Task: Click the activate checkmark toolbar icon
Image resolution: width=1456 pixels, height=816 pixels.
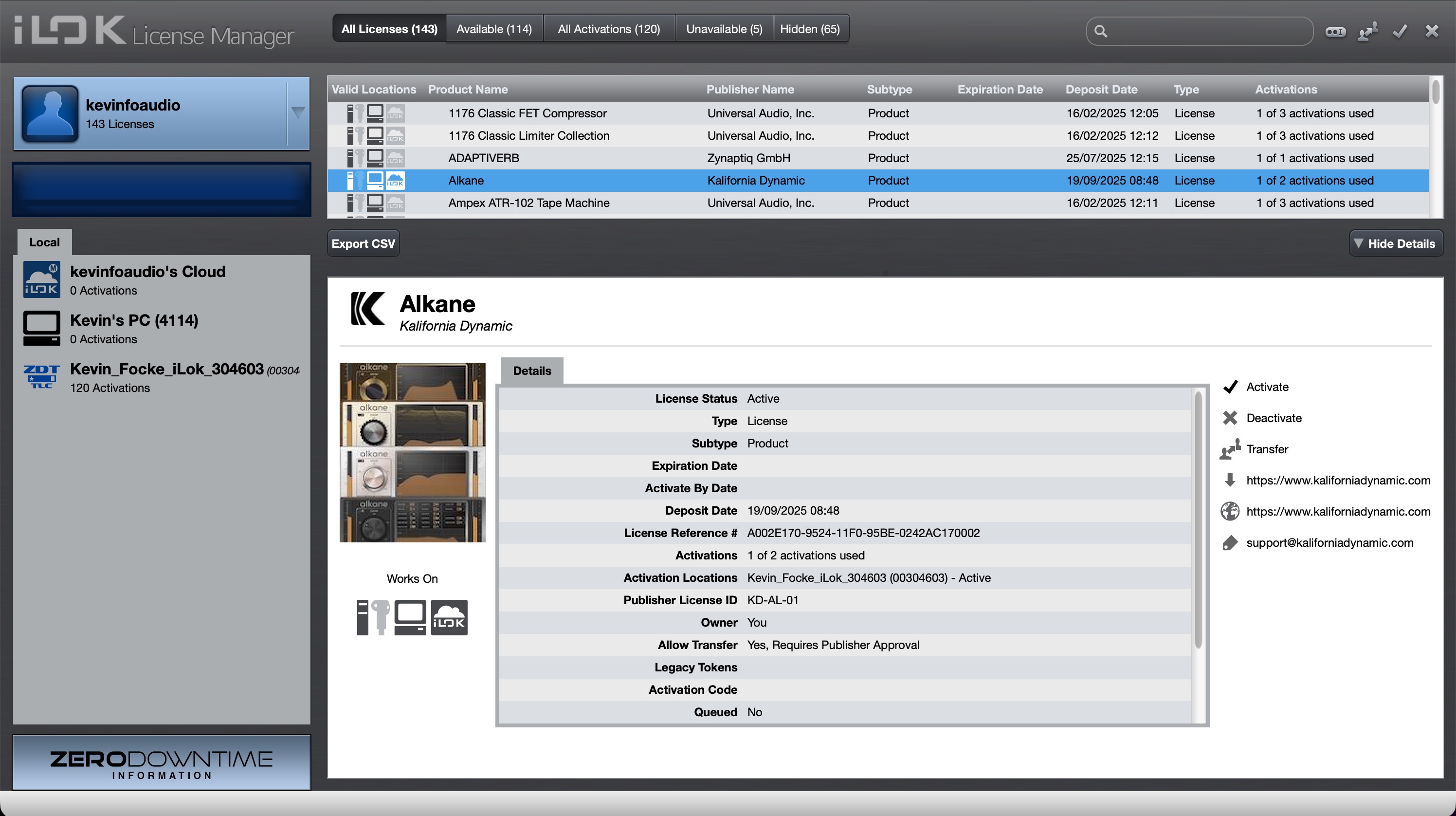Action: [x=1400, y=31]
